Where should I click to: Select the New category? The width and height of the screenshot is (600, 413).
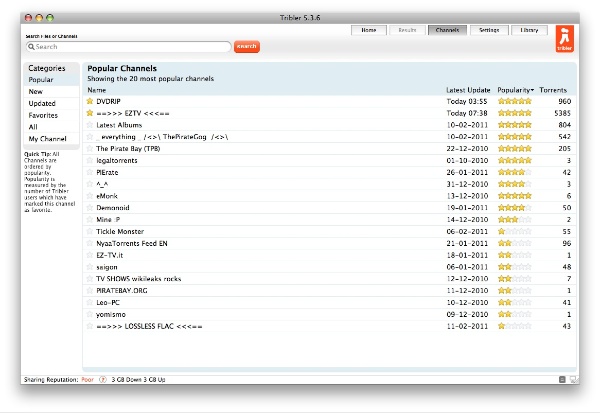point(51,91)
